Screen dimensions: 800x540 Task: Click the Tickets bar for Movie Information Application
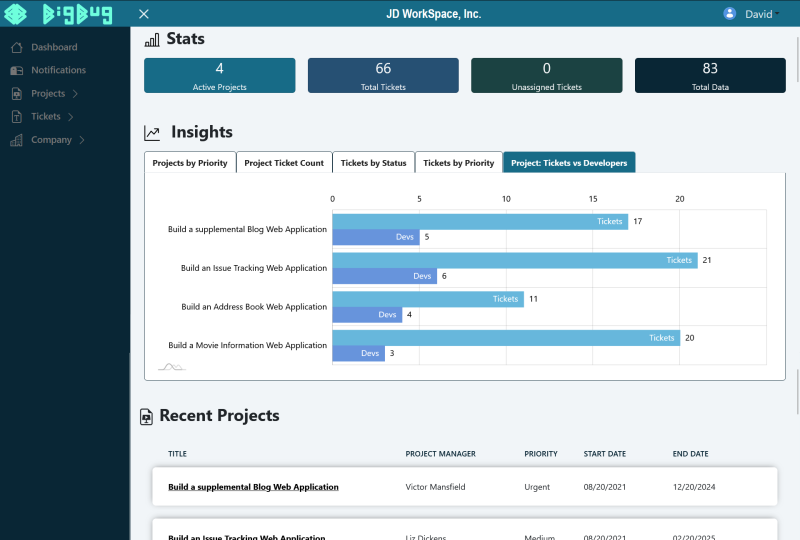[x=506, y=338]
